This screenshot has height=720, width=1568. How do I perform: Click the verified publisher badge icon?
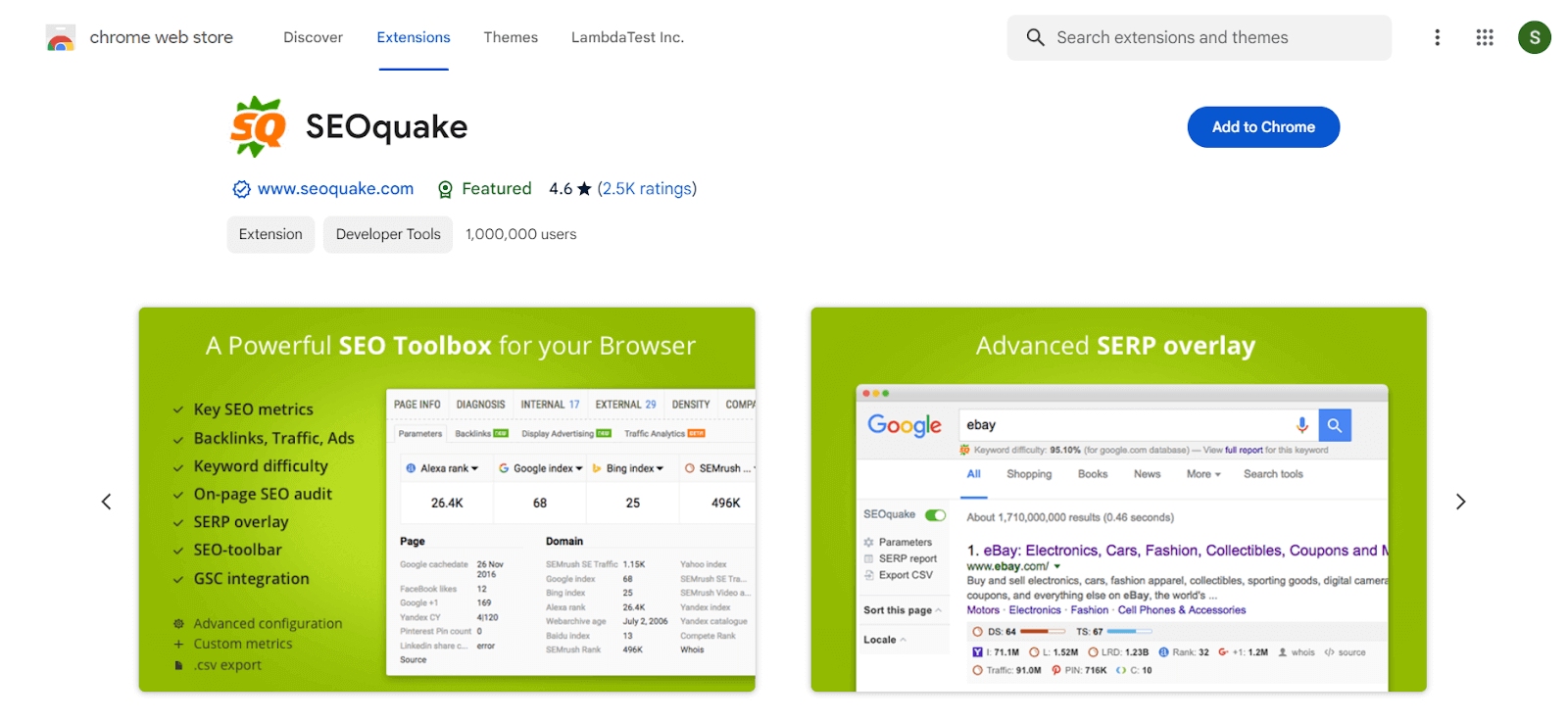[x=241, y=189]
